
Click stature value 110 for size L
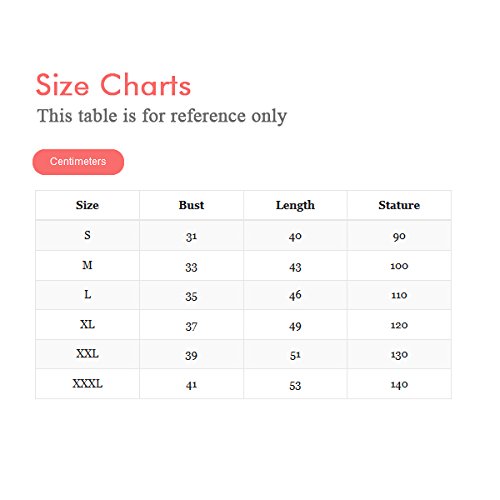tap(399, 295)
